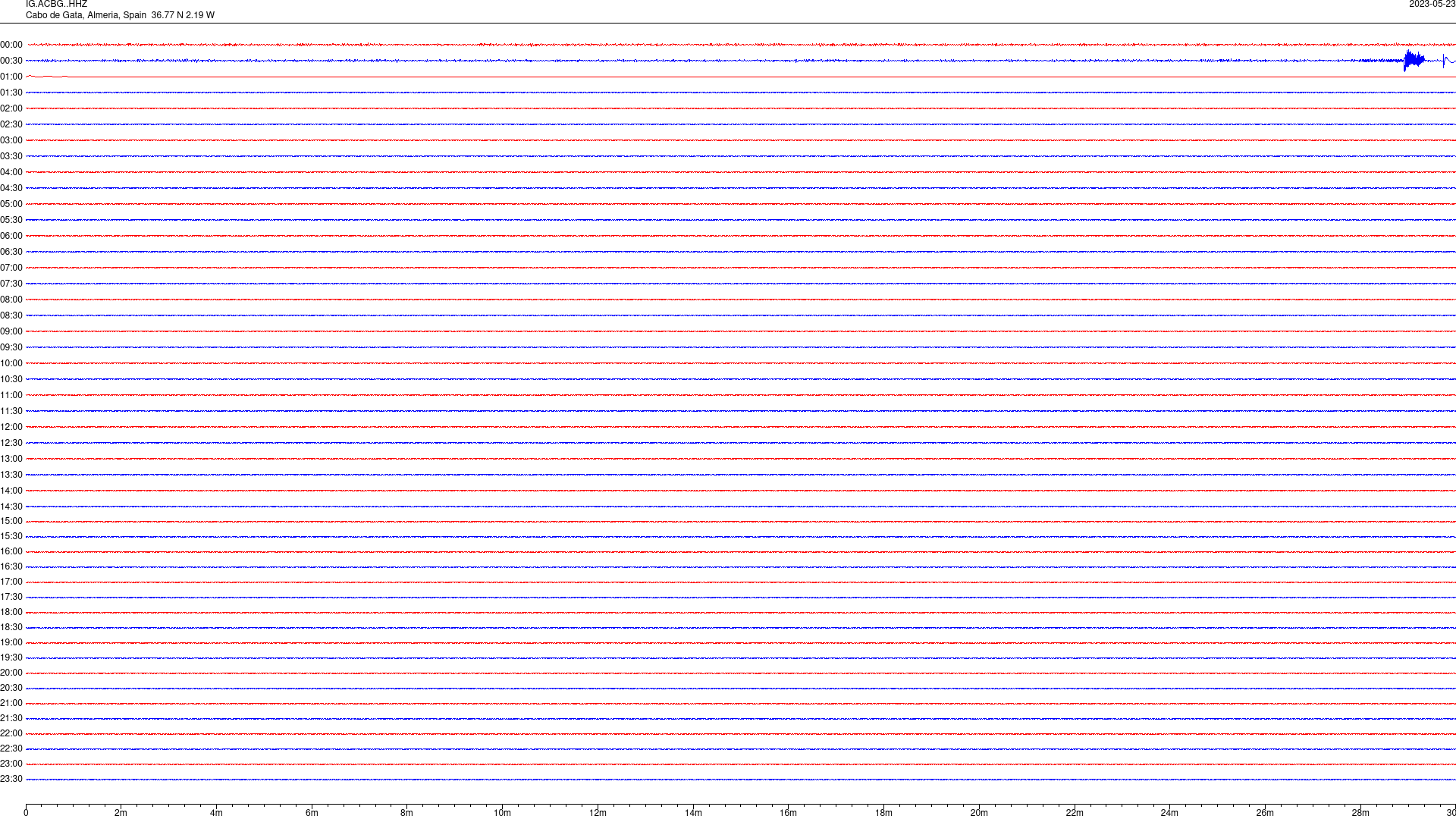The image size is (1456, 819).
Task: Click the seismic event burst on 00:30 trace
Action: click(1414, 61)
